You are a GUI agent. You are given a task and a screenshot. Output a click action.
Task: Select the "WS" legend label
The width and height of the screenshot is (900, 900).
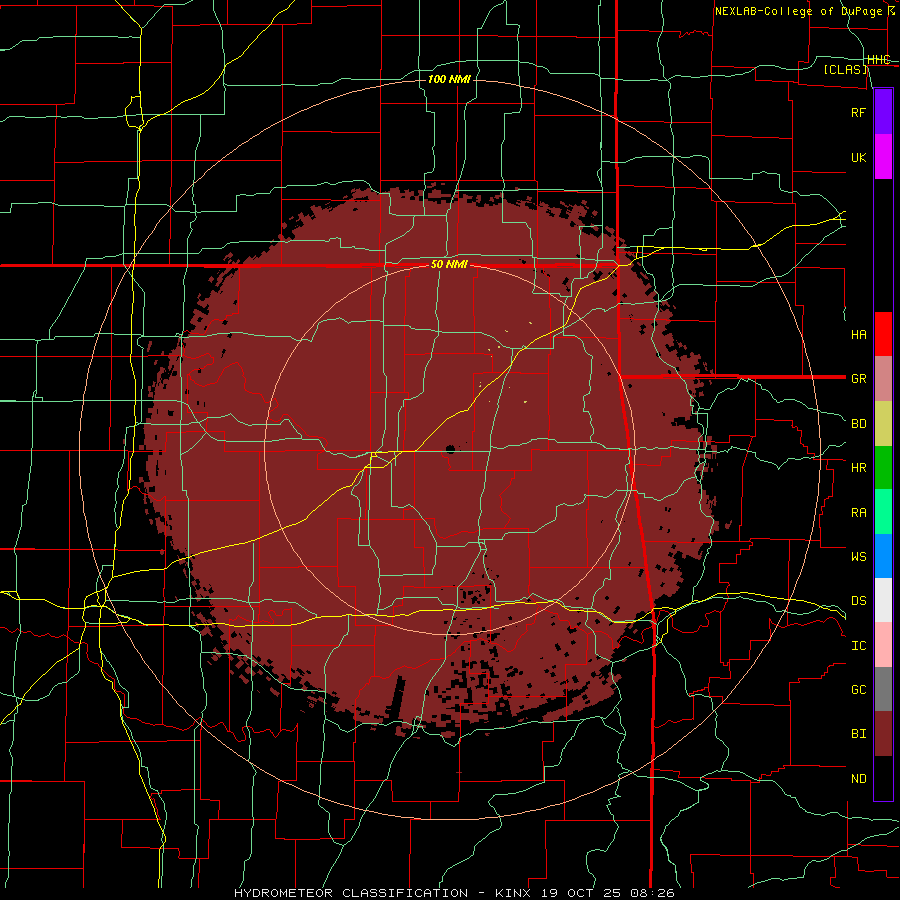click(x=858, y=557)
